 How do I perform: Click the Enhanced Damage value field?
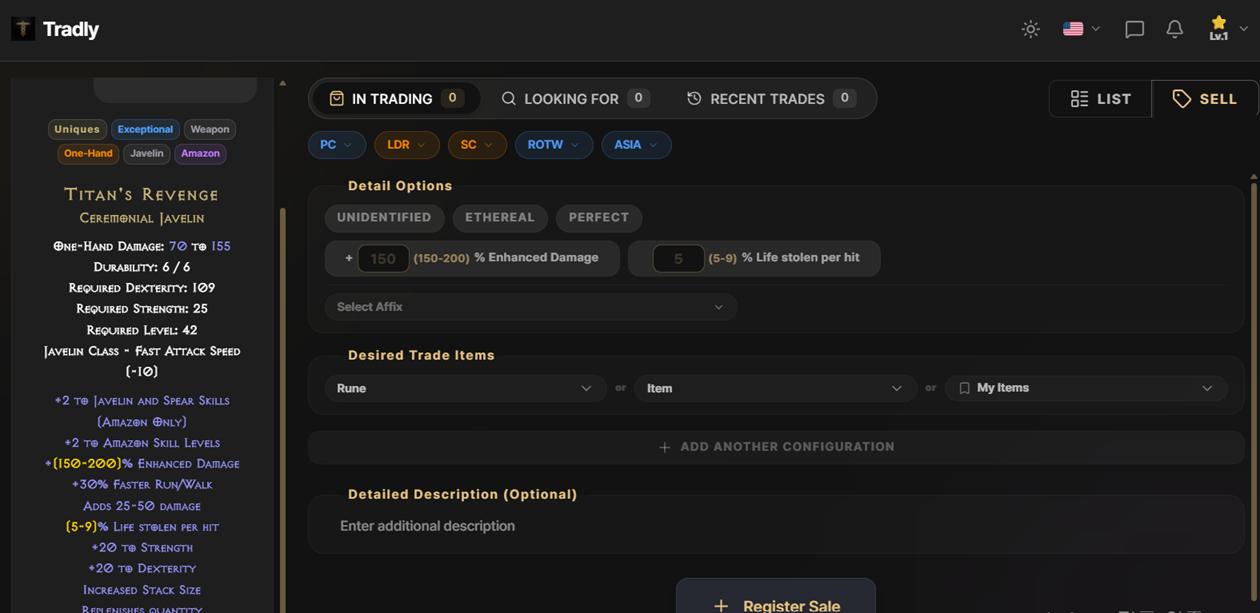(x=383, y=258)
